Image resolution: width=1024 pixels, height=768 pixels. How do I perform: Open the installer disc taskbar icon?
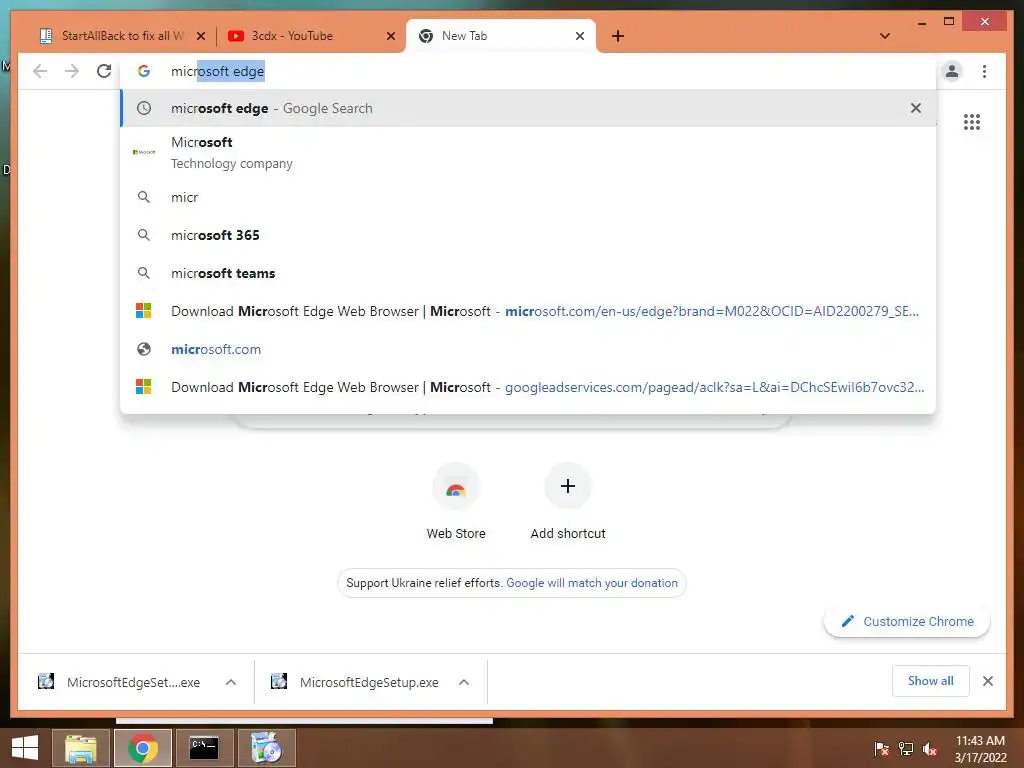(266, 748)
